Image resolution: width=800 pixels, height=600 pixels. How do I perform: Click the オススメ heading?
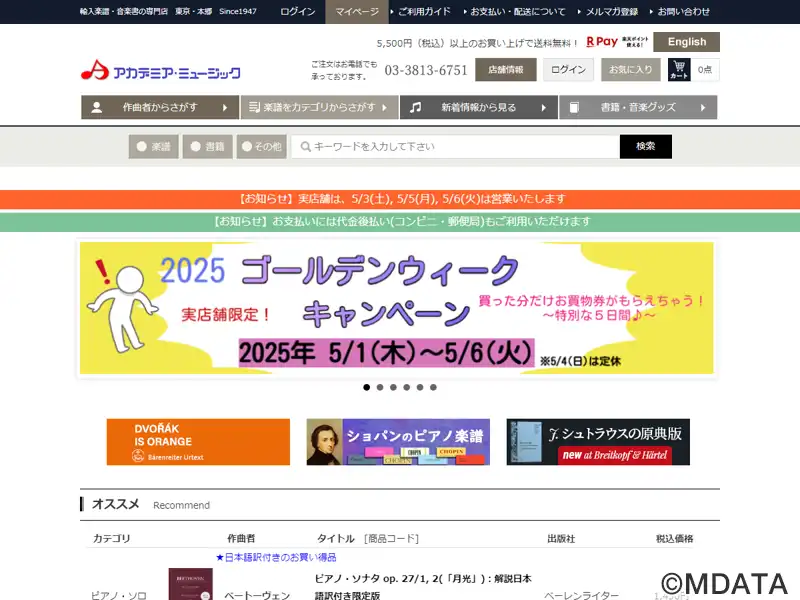(115, 505)
